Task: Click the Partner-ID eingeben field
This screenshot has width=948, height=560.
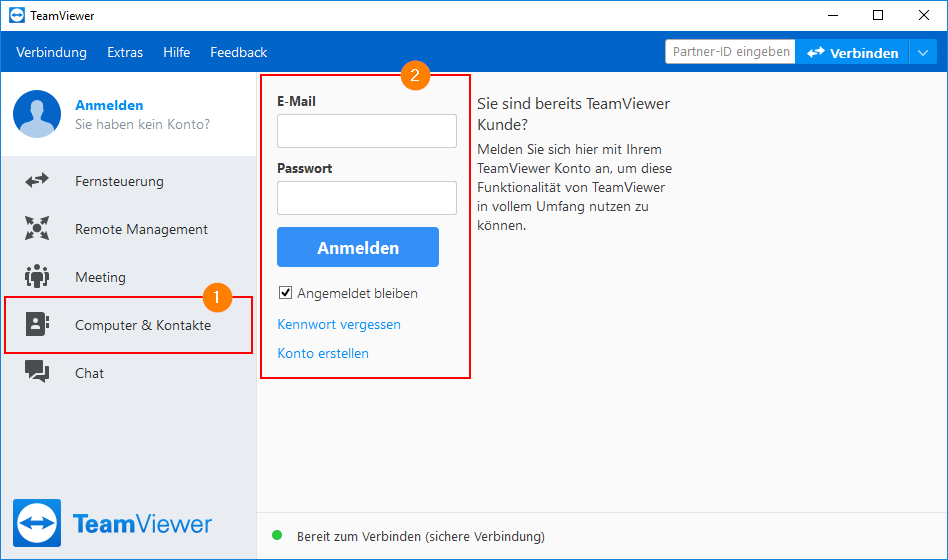Action: coord(730,52)
